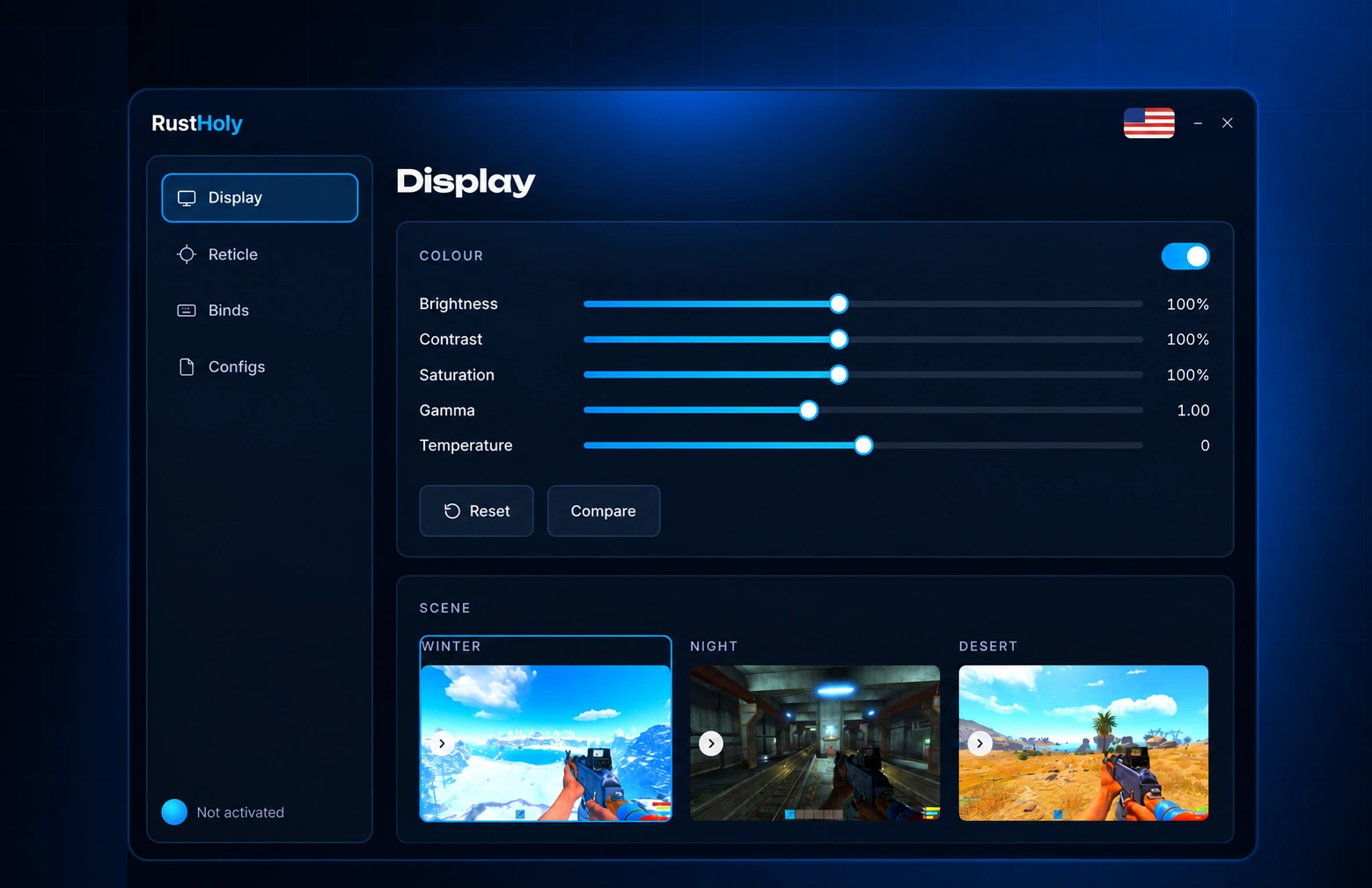Click the "SCENE" section heading
Image resolution: width=1372 pixels, height=888 pixels.
[x=445, y=608]
